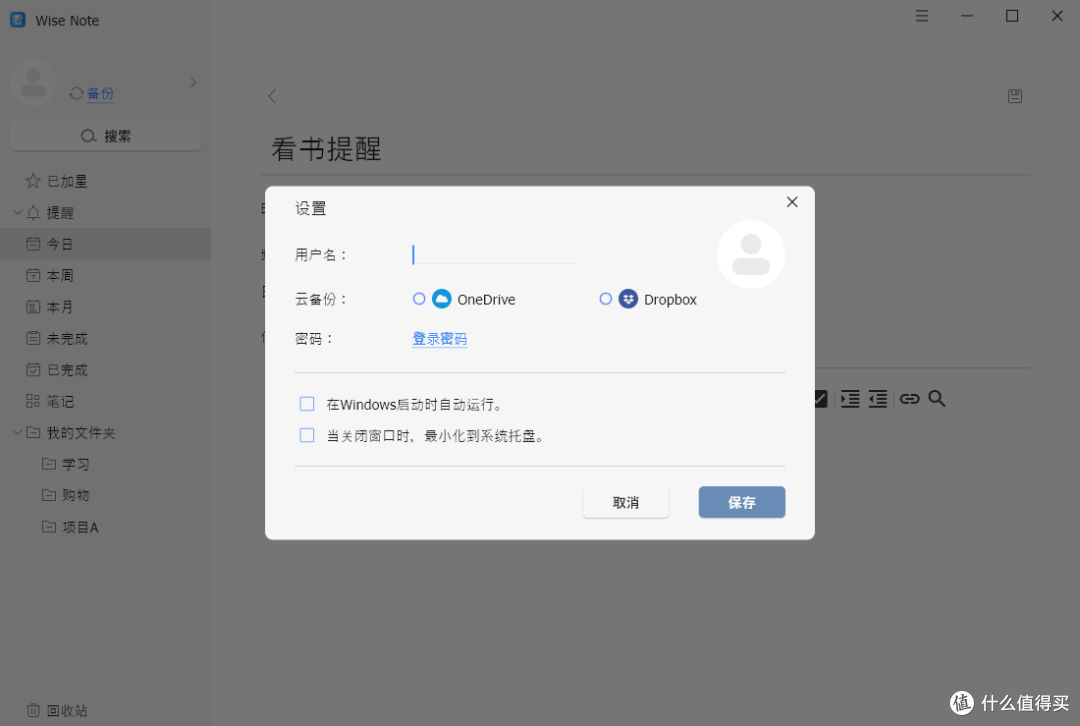
Task: Collapse the 我的文件夹 folder tree
Action: pos(18,433)
